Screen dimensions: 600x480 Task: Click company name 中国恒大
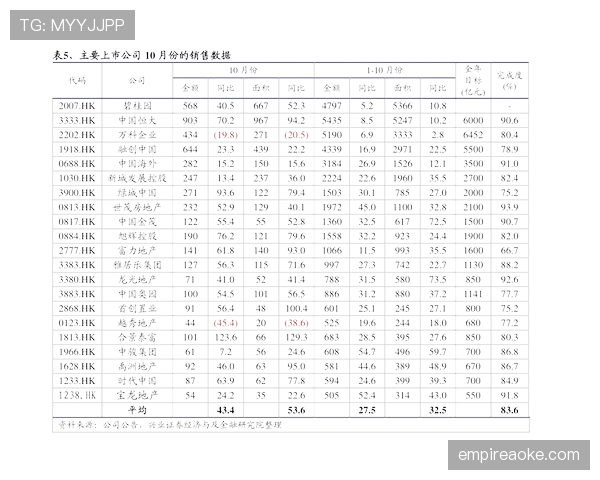137,121
